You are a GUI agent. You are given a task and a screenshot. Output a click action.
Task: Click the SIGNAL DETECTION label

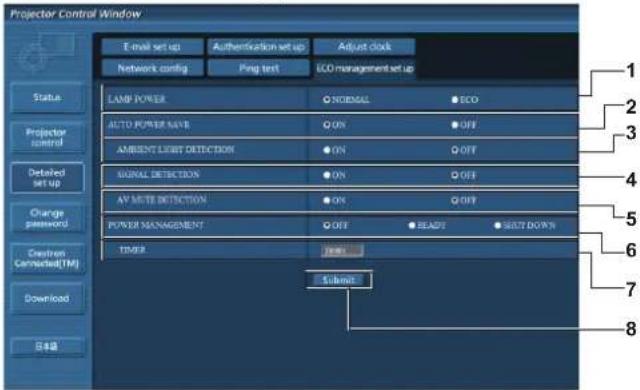pos(158,175)
